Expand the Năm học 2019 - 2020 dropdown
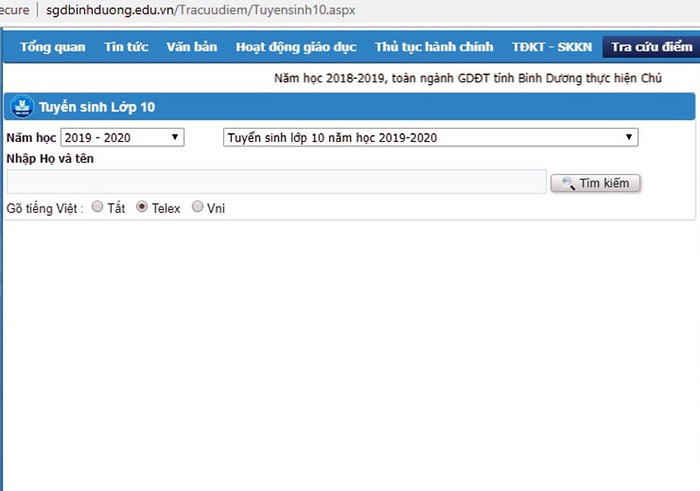Screen dimensions: 700x491 (x=122, y=137)
